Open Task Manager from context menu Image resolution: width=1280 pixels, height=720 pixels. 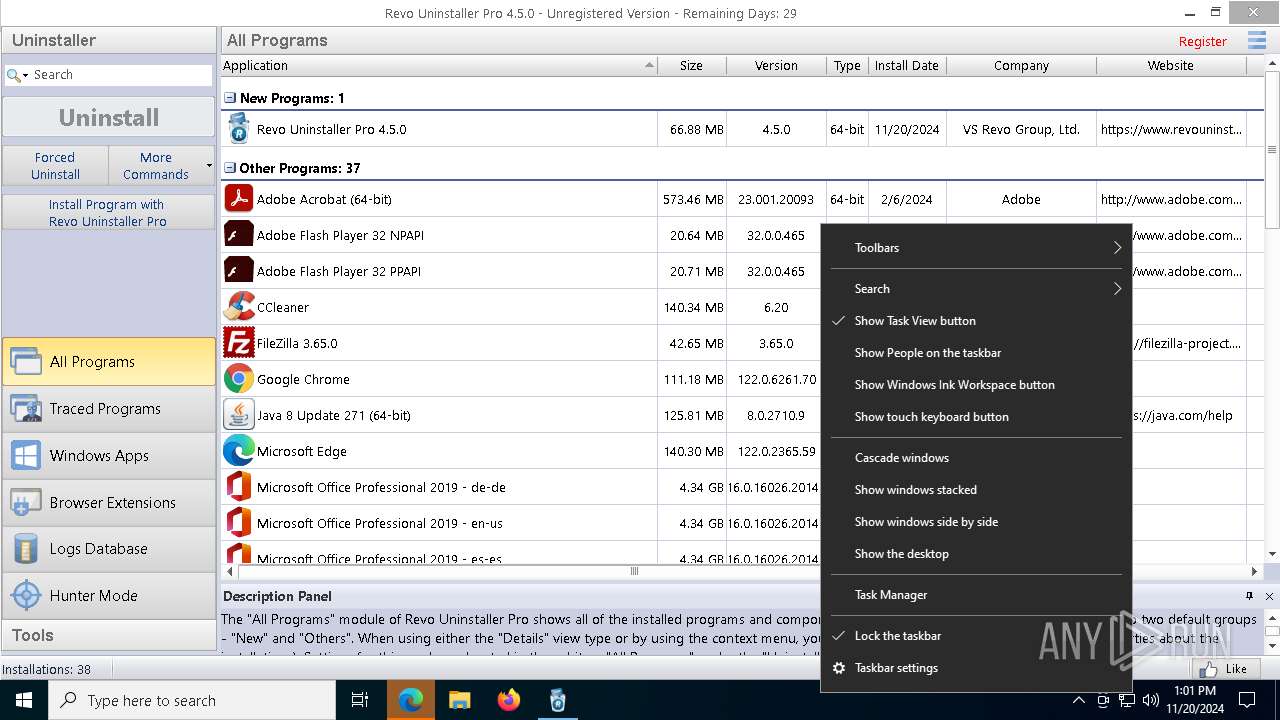point(976,595)
